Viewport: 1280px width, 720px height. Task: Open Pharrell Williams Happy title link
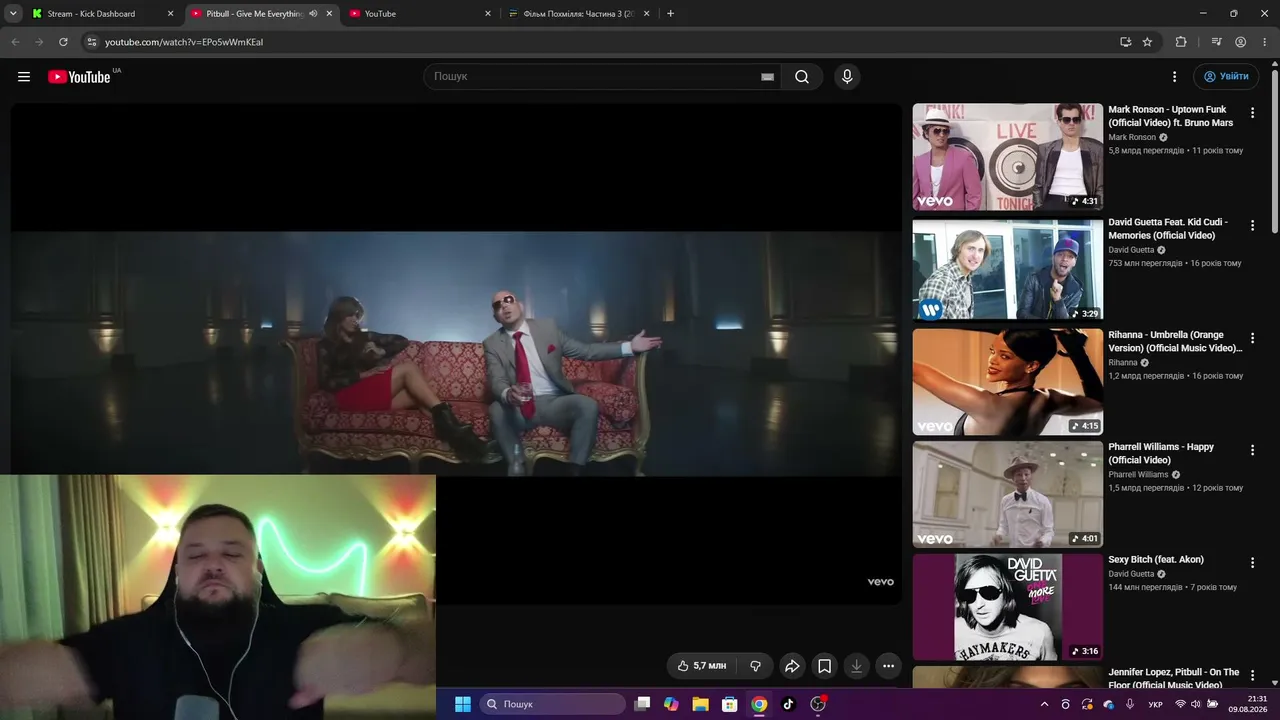coord(1161,454)
